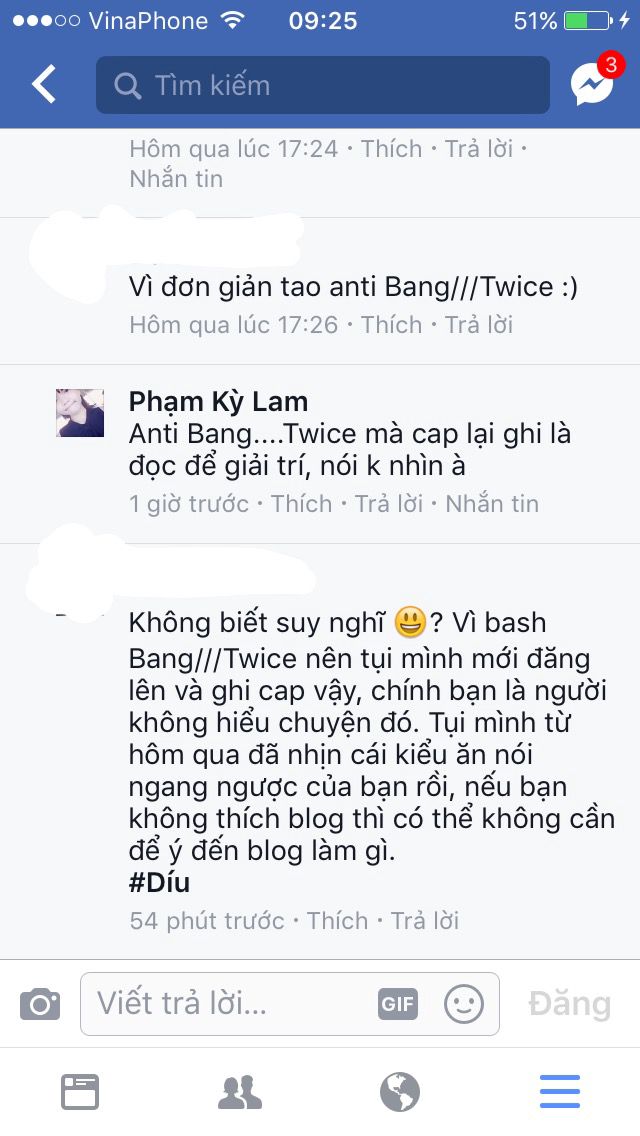Focus the Tìm kiếm search field

click(x=323, y=85)
